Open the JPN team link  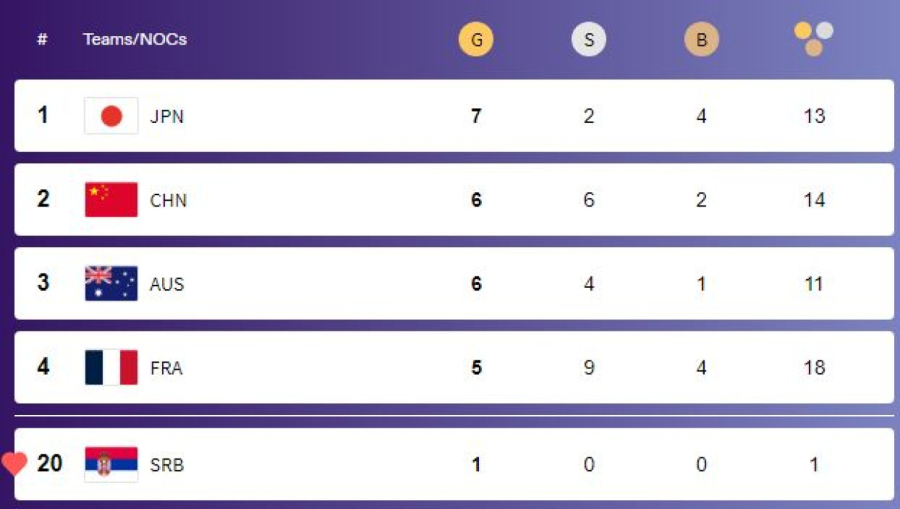click(x=167, y=116)
